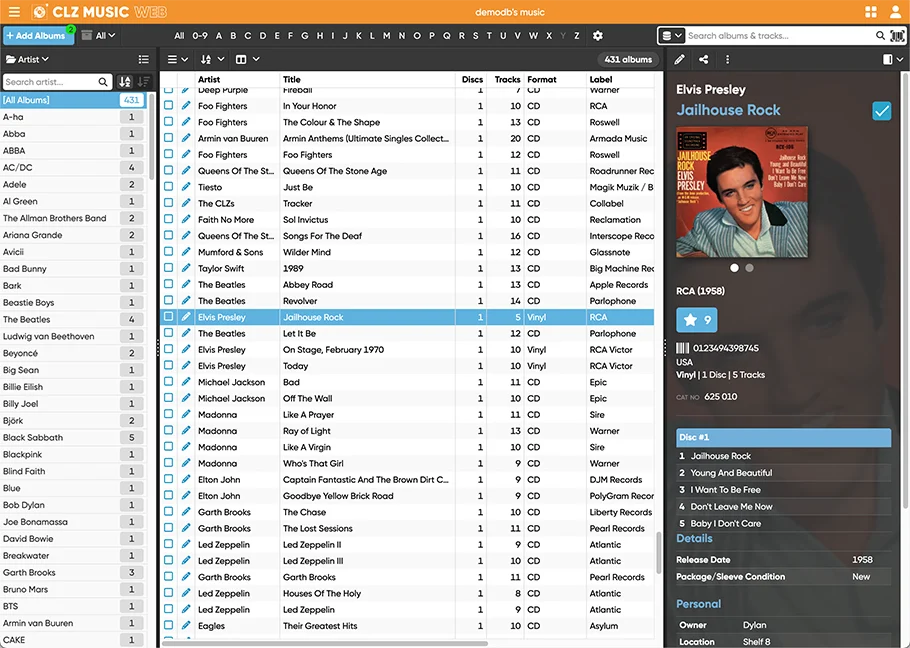The width and height of the screenshot is (910, 648).
Task: Show the second cover image dot
Action: click(749, 268)
